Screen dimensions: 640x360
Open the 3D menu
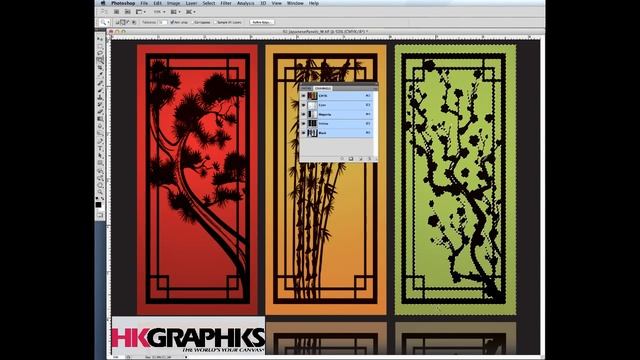(x=263, y=3)
